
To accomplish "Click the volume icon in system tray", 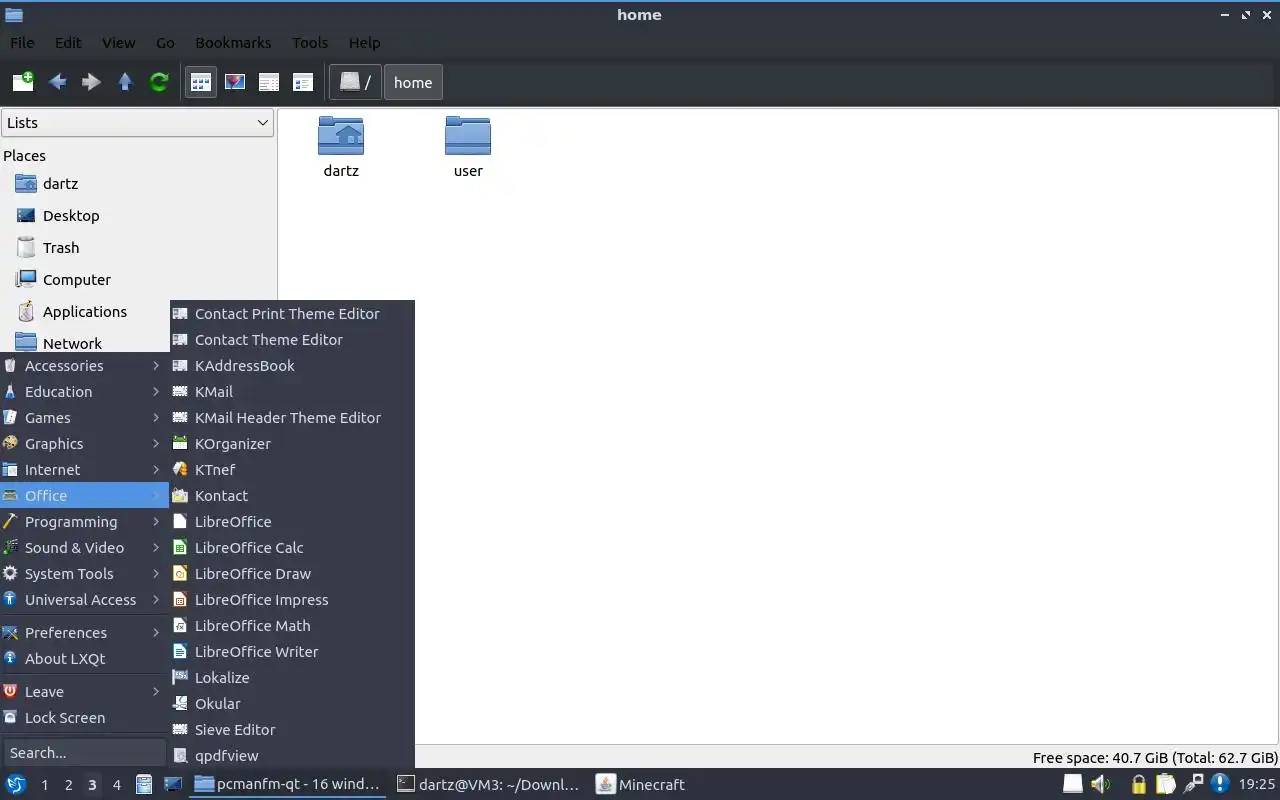I will [1101, 784].
